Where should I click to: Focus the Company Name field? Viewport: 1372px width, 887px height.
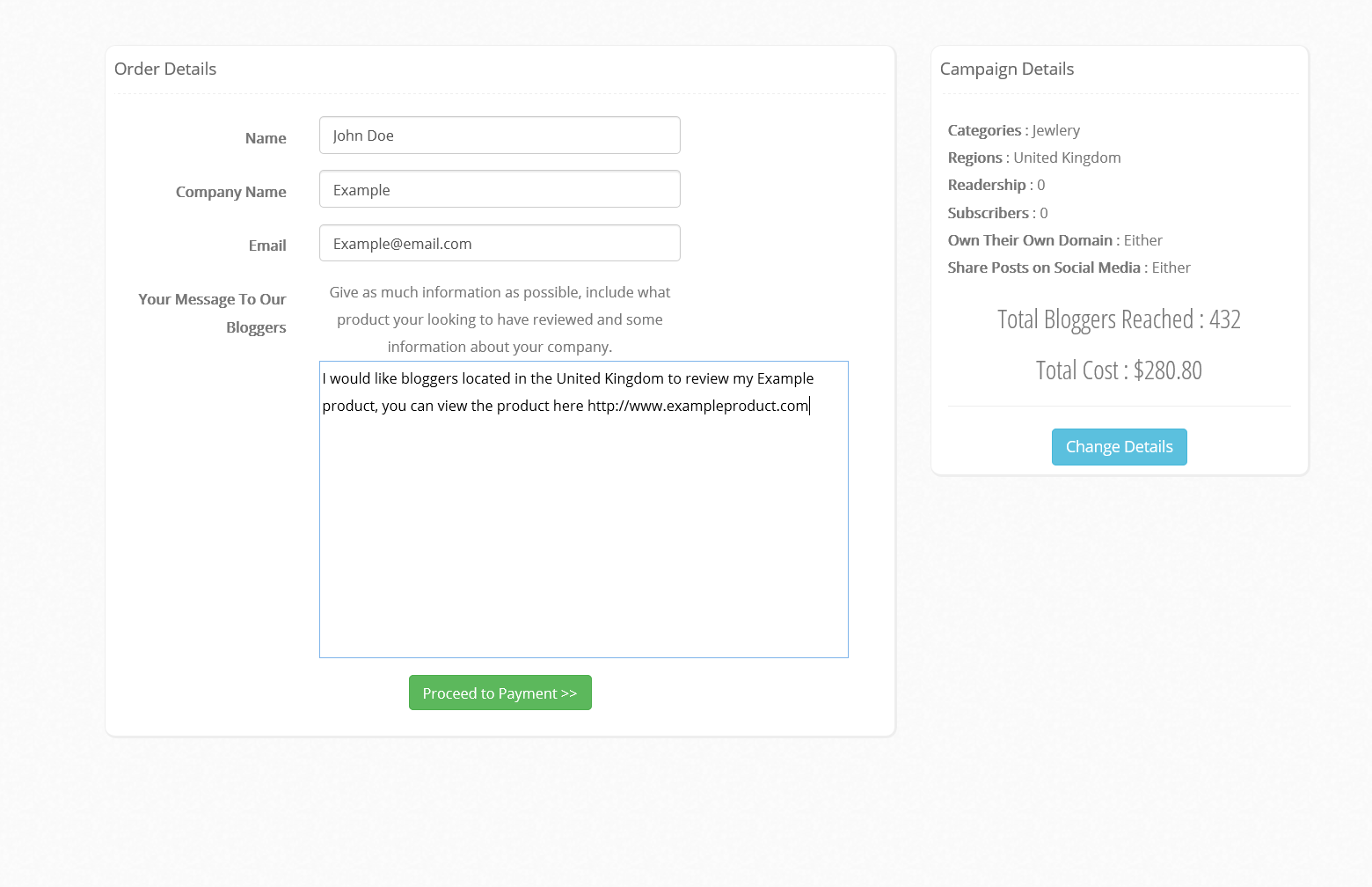500,189
